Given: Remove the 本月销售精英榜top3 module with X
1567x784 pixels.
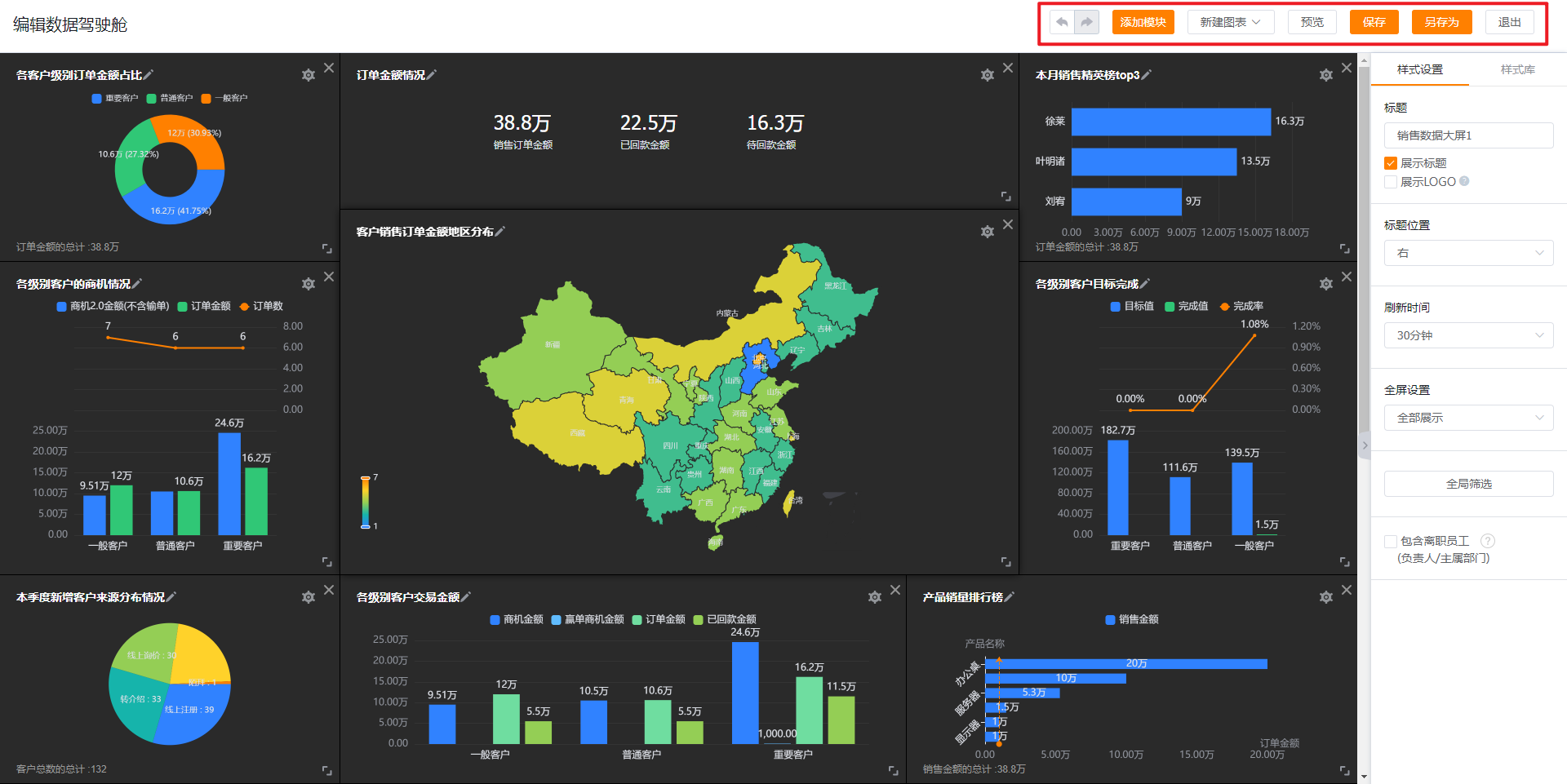Looking at the screenshot, I should pos(1347,68).
